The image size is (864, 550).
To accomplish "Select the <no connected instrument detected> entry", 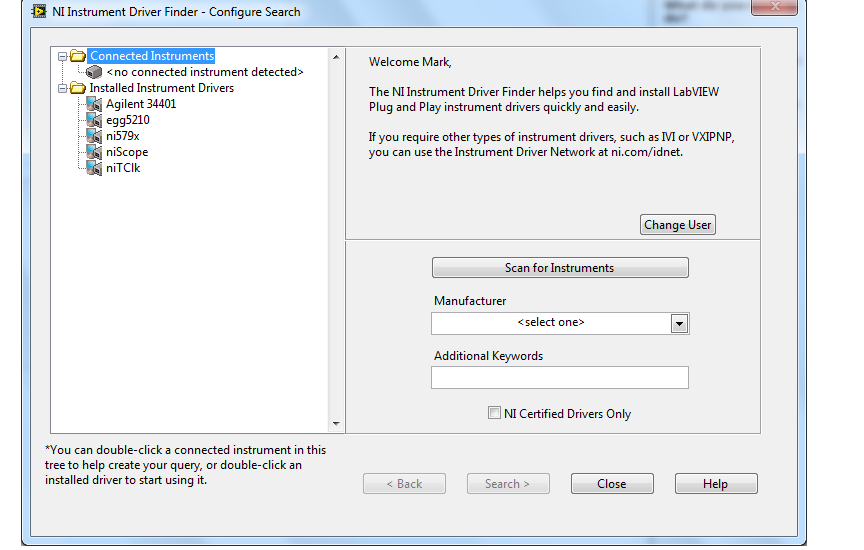I will (205, 72).
